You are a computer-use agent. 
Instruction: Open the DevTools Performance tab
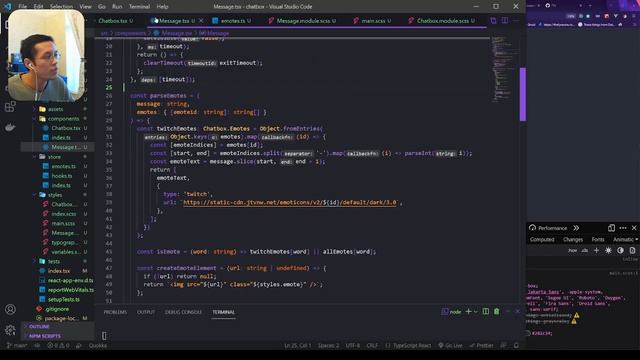pyautogui.click(x=548, y=228)
